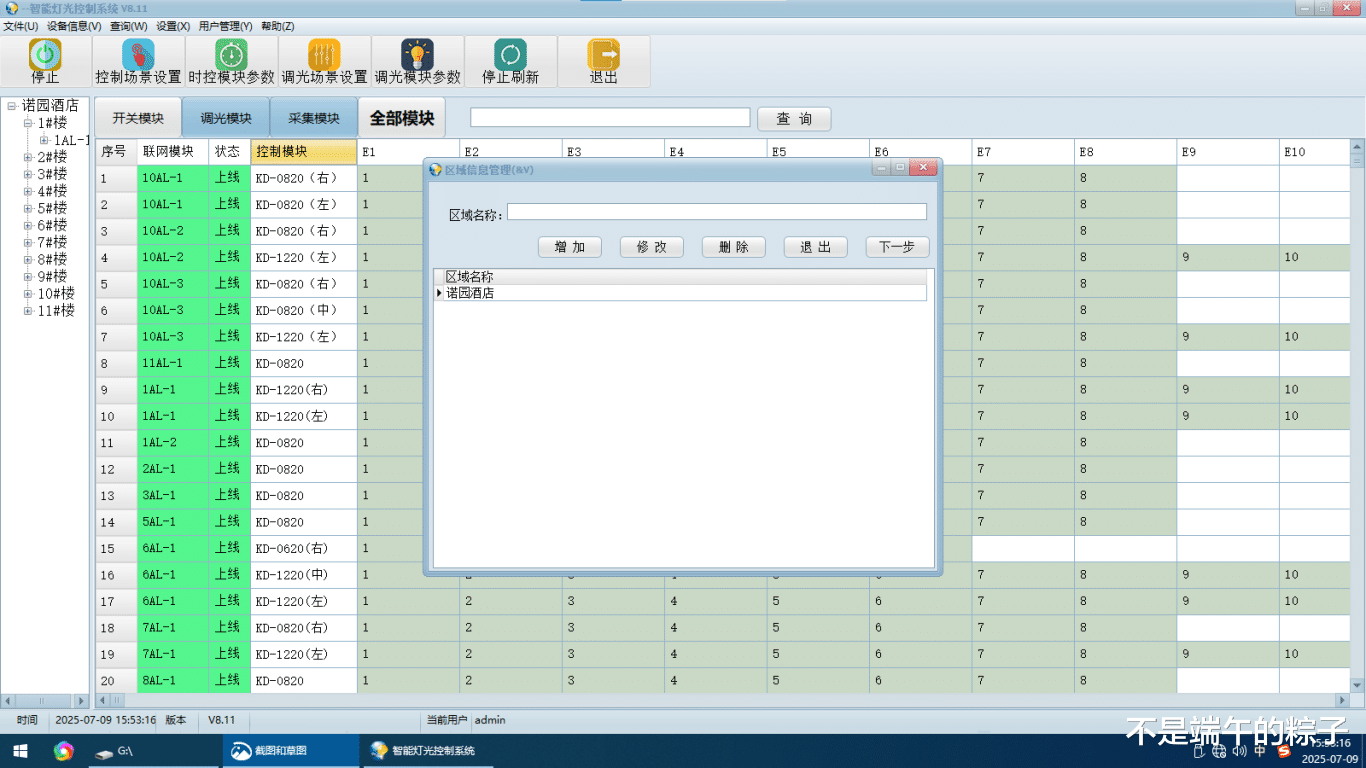This screenshot has width=1366, height=768.
Task: Select the 8AL-1 cell in row 20
Action: click(x=173, y=681)
